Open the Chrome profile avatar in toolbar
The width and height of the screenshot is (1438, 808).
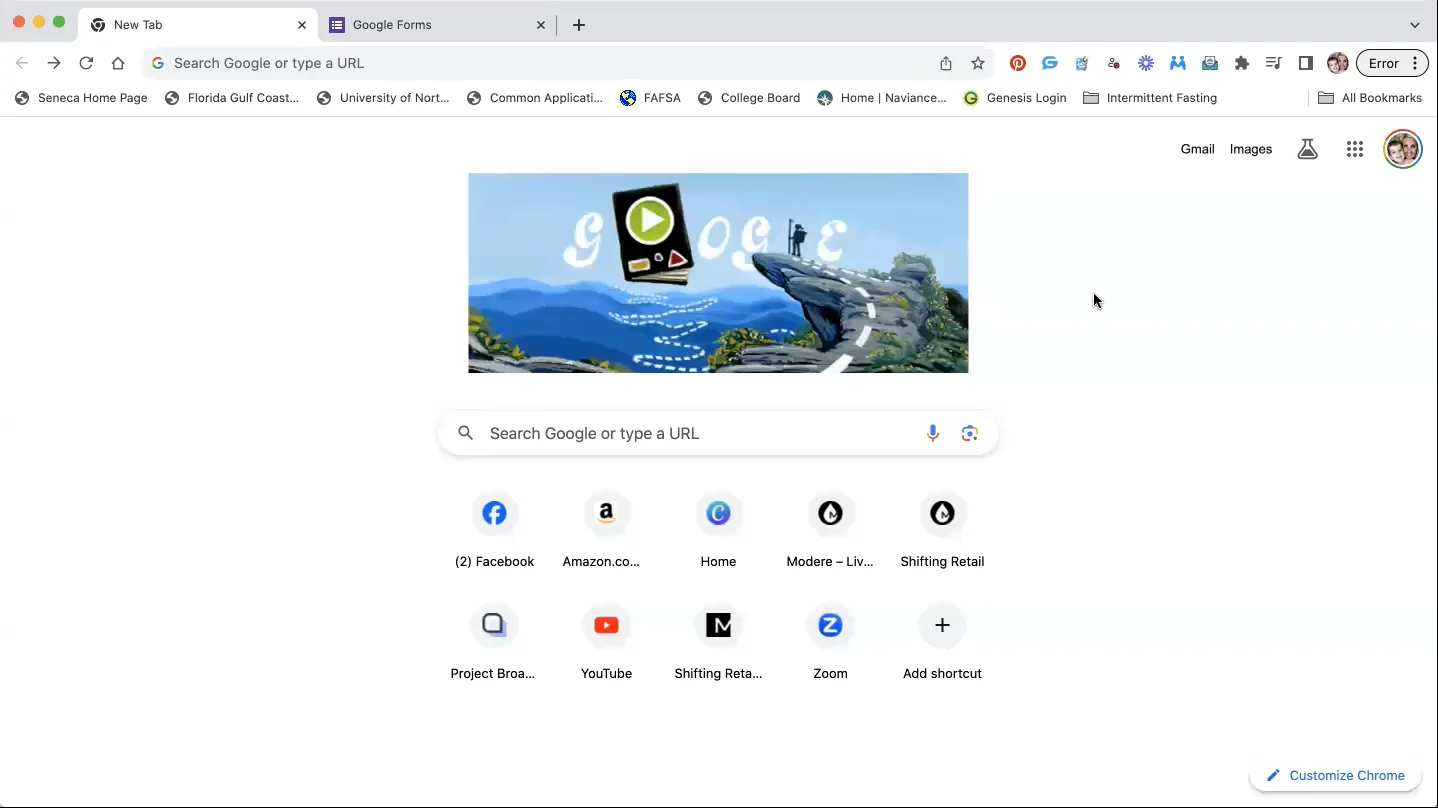(1337, 63)
